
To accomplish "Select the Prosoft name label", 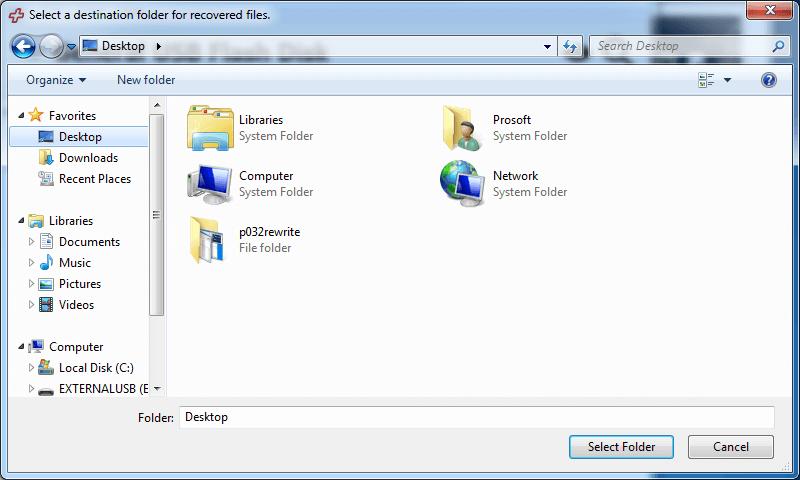I will [512, 120].
